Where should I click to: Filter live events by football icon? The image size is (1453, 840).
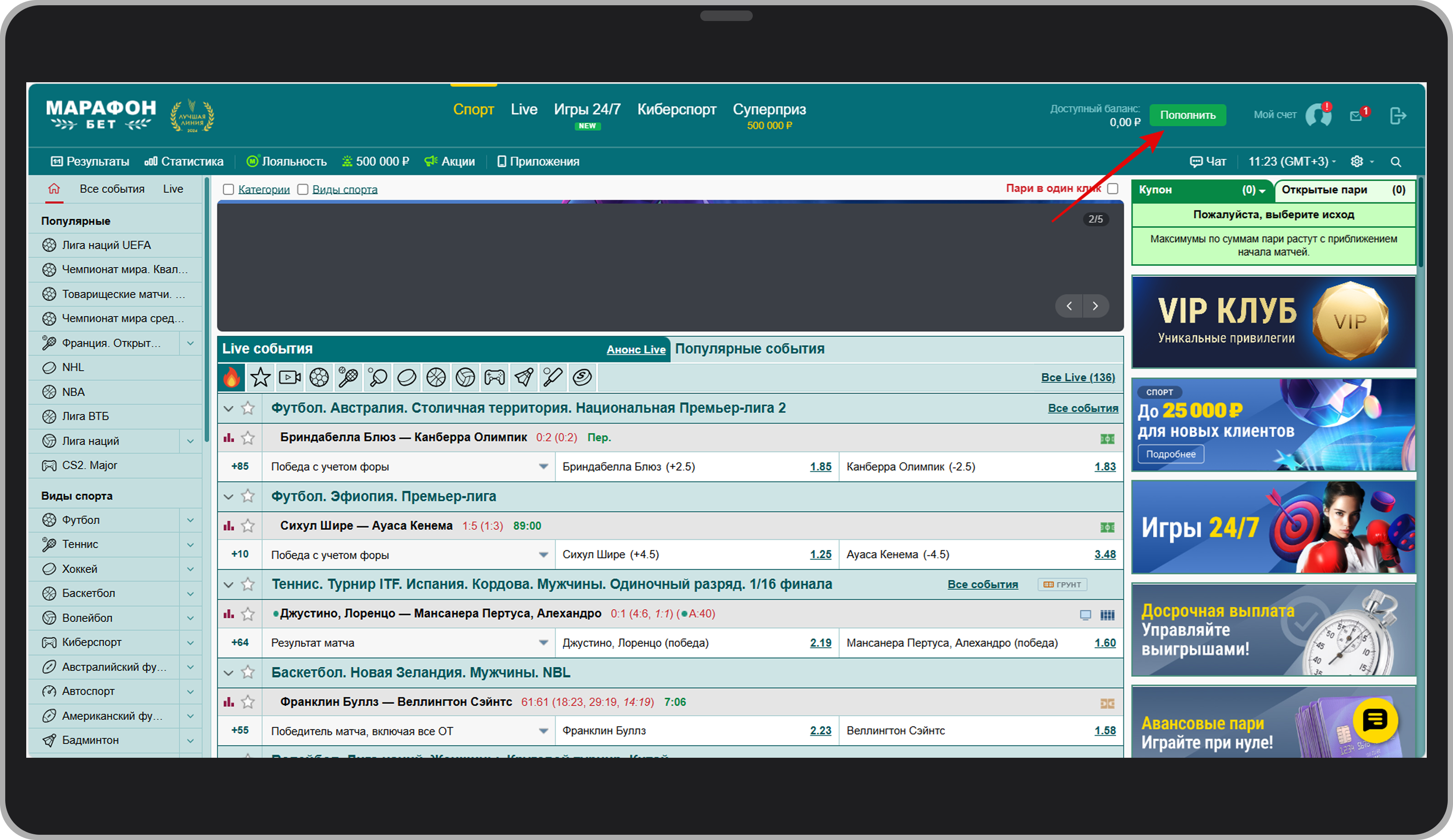pos(319,378)
